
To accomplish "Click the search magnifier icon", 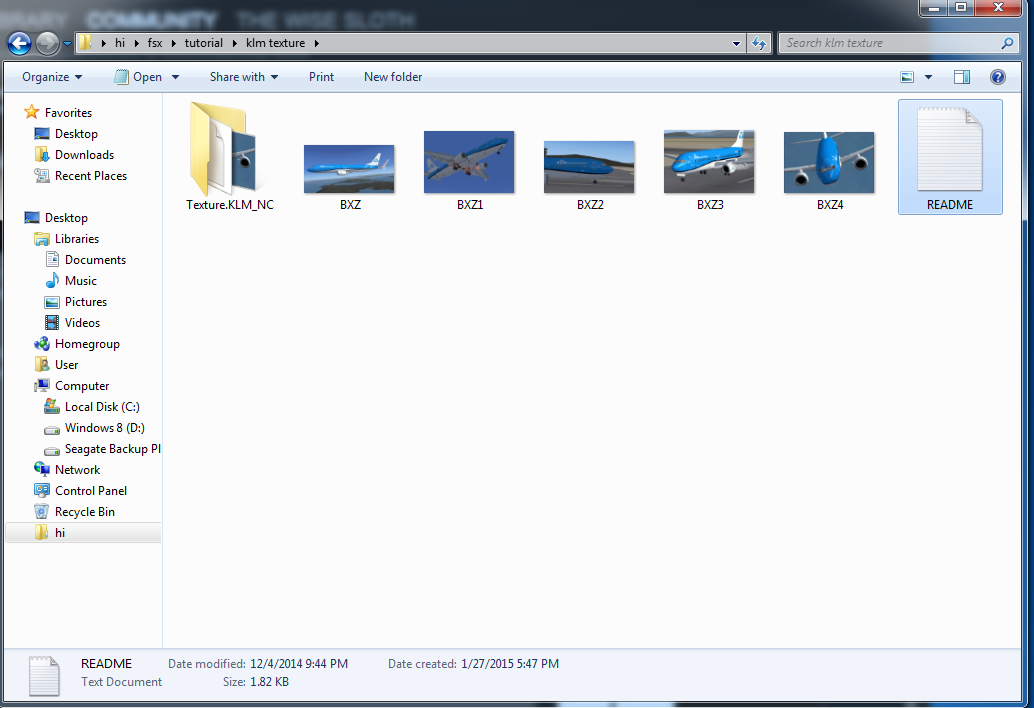I will (1007, 44).
